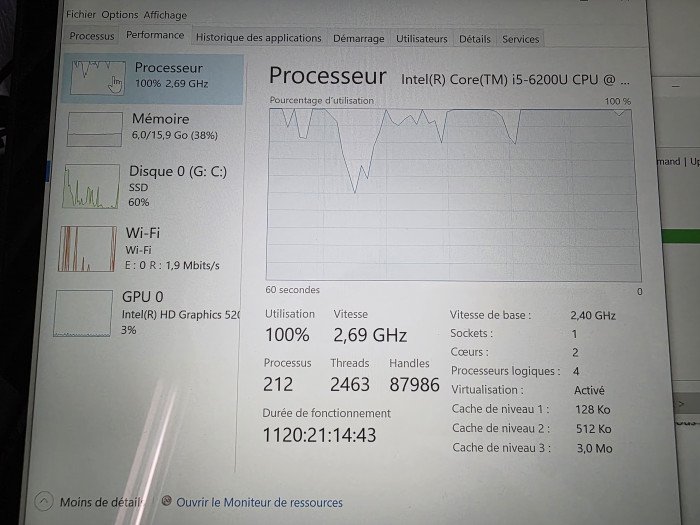Viewport: 700px width, 525px height.
Task: Click the Moins de détails label
Action: [101, 503]
